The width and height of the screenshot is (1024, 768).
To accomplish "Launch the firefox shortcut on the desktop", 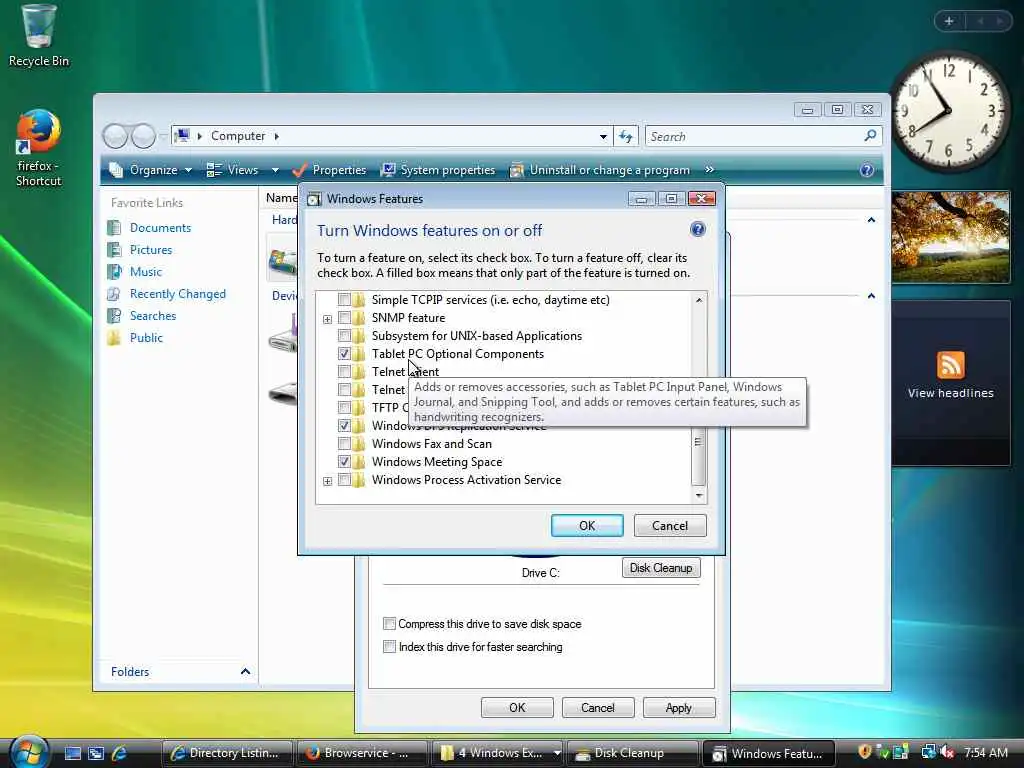I will 38,148.
